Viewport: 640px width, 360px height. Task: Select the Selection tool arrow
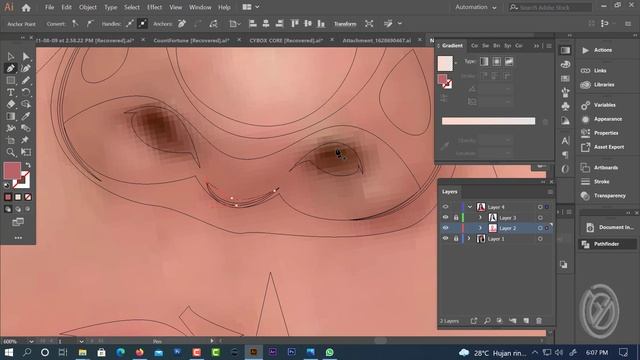11,56
